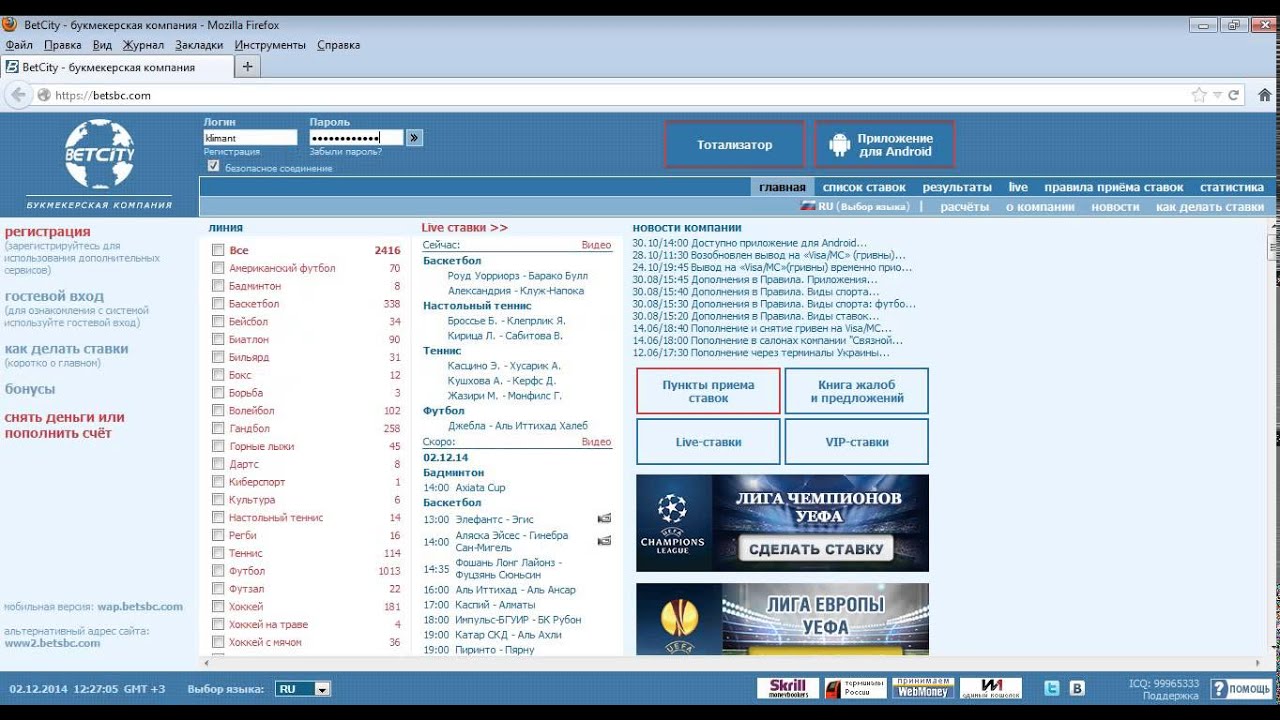Open the address bar history dropdown arrow

point(1217,95)
